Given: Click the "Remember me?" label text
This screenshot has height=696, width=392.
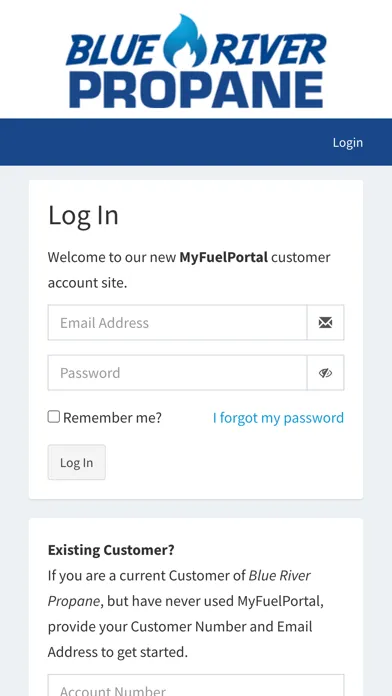Looking at the screenshot, I should (x=112, y=418).
